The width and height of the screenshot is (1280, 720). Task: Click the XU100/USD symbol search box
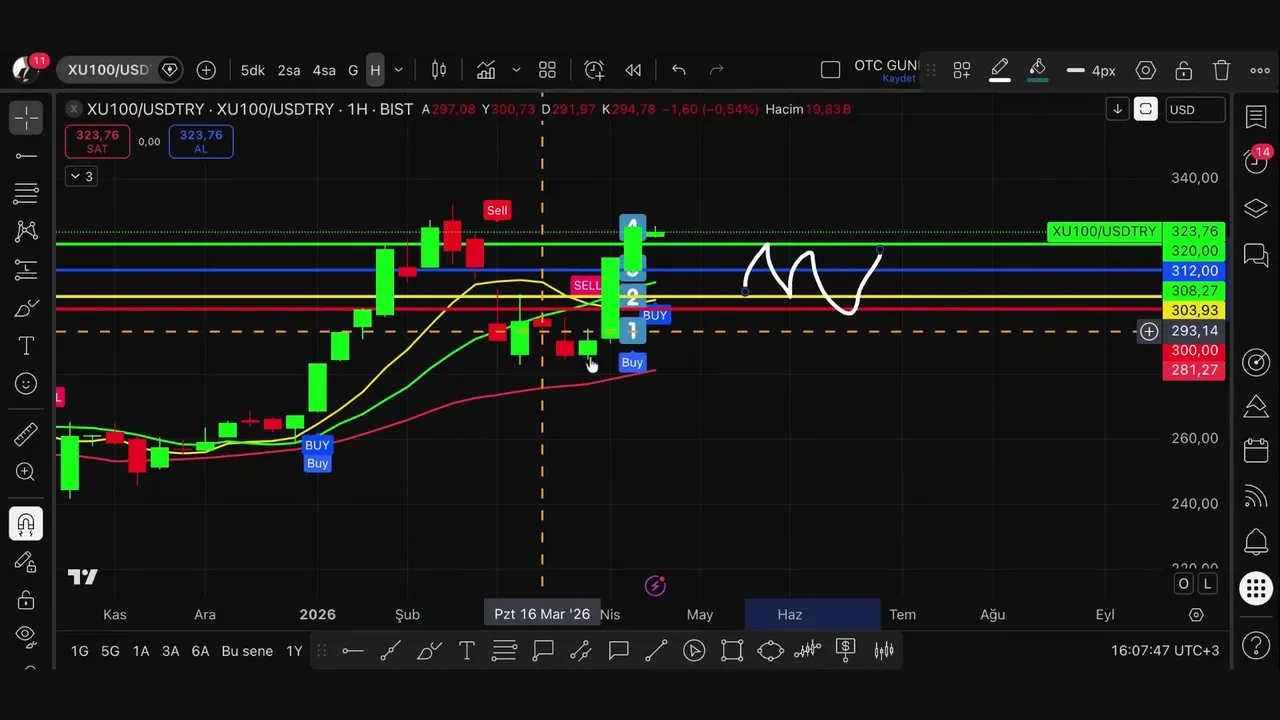119,70
